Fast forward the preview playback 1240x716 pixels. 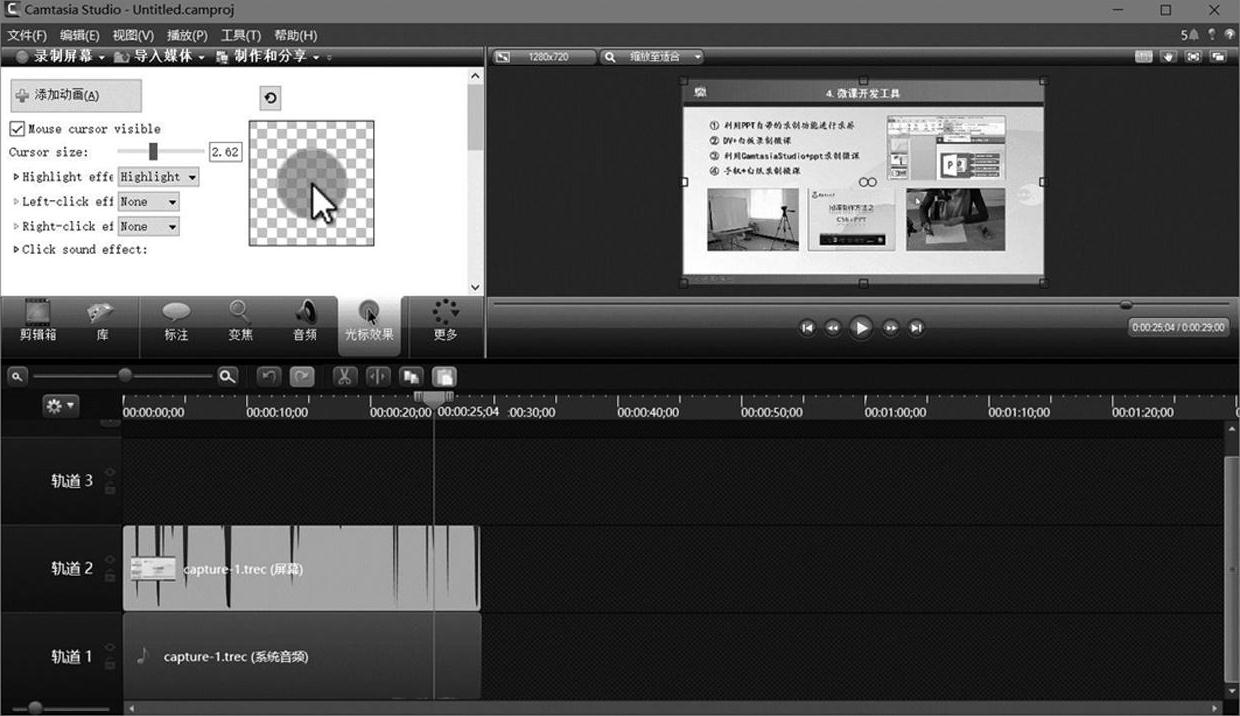coord(890,327)
